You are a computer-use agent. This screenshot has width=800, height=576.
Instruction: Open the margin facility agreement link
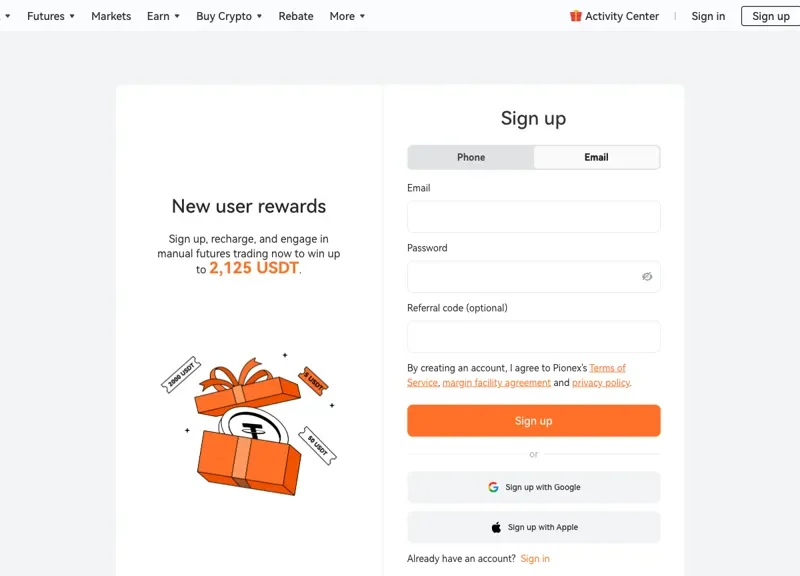496,383
